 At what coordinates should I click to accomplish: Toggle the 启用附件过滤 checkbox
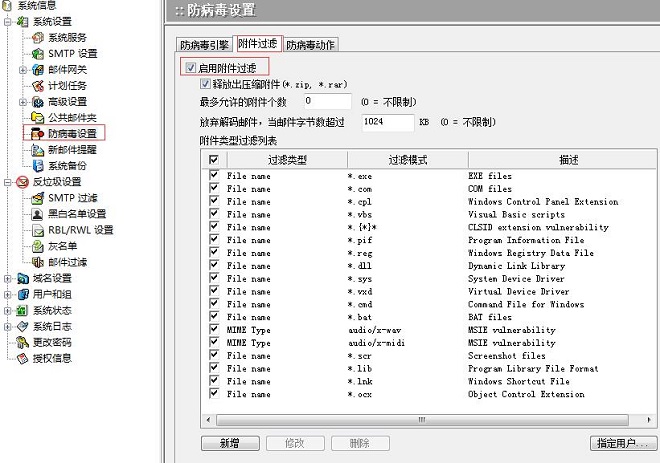coord(191,67)
